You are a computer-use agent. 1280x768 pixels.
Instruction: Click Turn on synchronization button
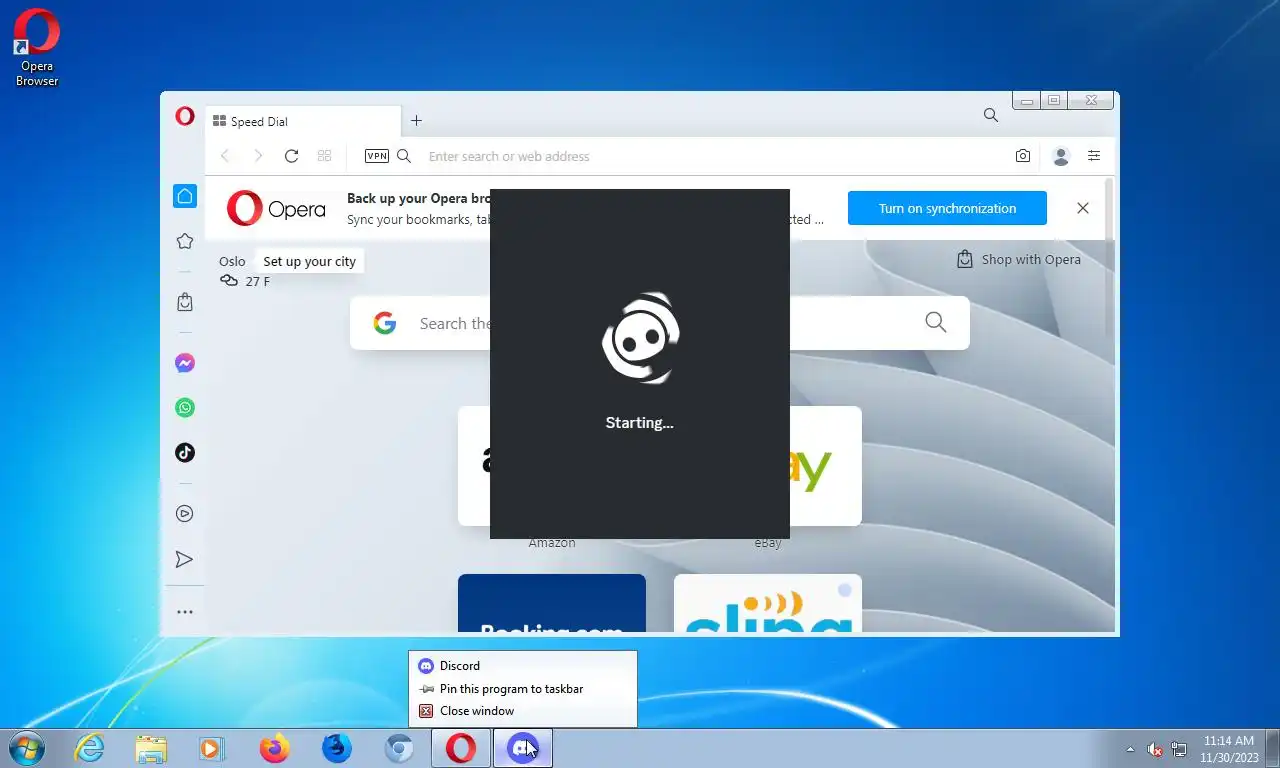947,208
